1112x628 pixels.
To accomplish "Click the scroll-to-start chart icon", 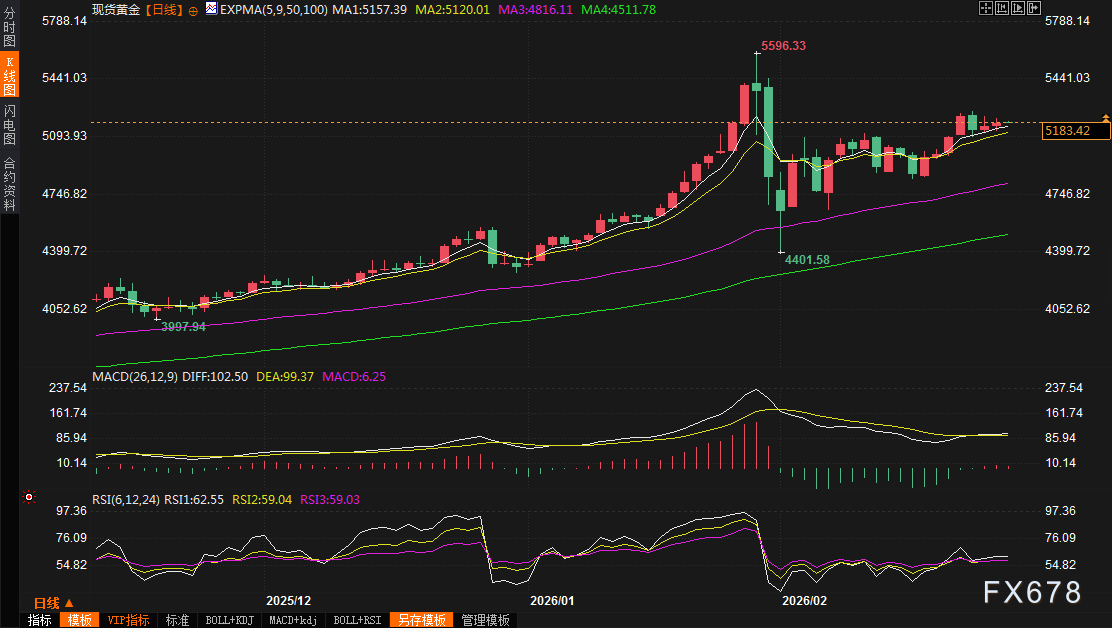I will coord(1000,8).
